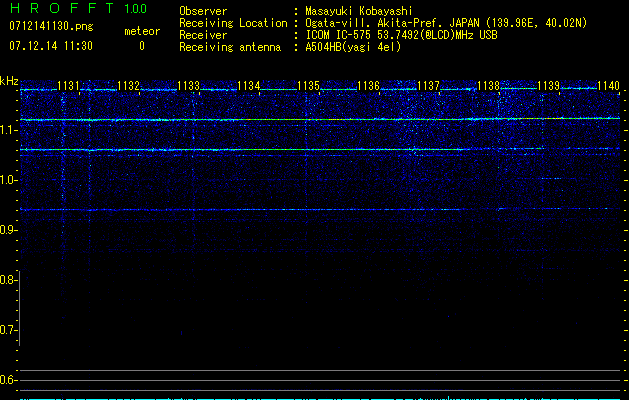The image size is (629, 400).
Task: Click the 0.7 kHz axis label
Action: click(8, 330)
